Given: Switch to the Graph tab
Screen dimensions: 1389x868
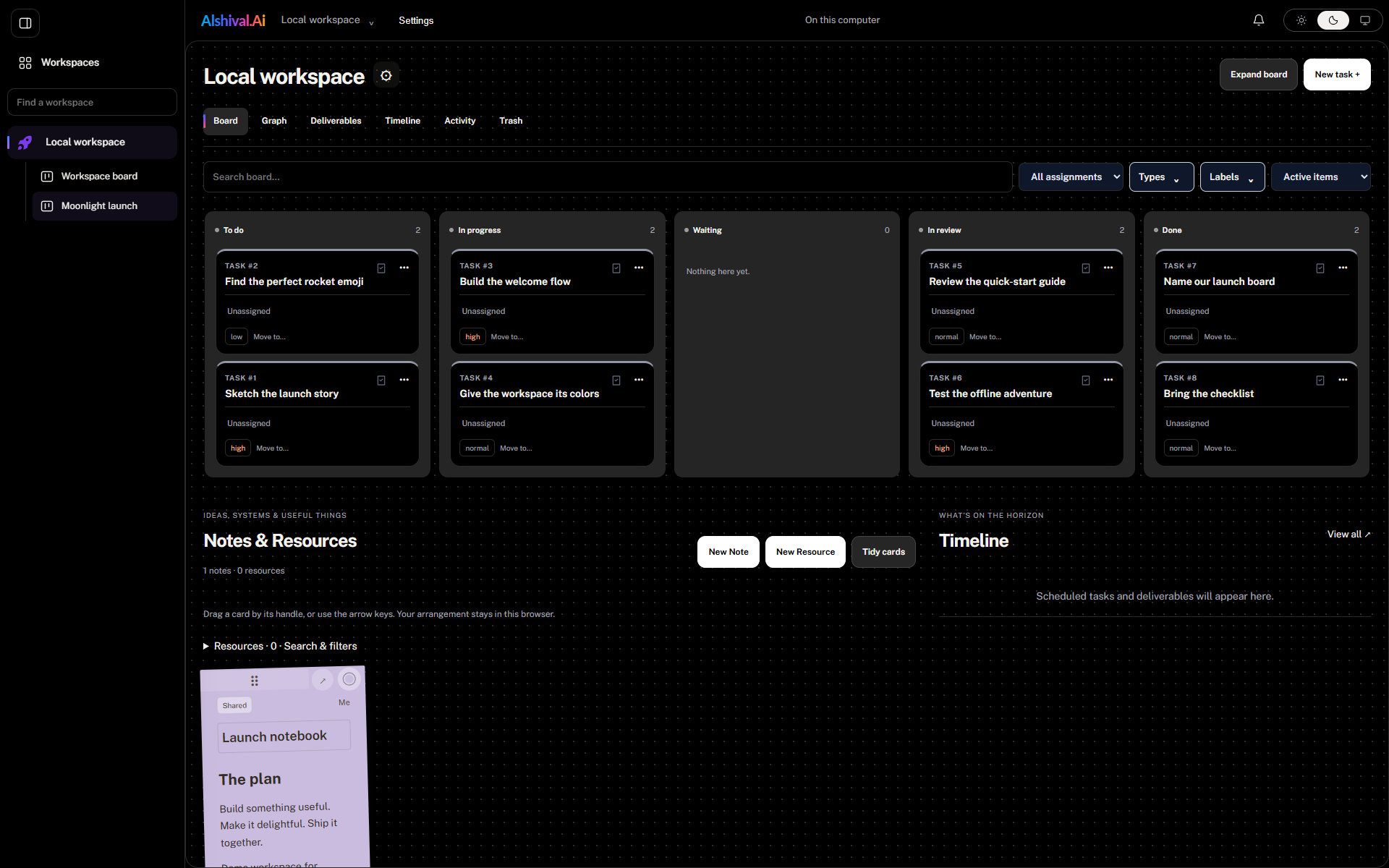Looking at the screenshot, I should (274, 121).
